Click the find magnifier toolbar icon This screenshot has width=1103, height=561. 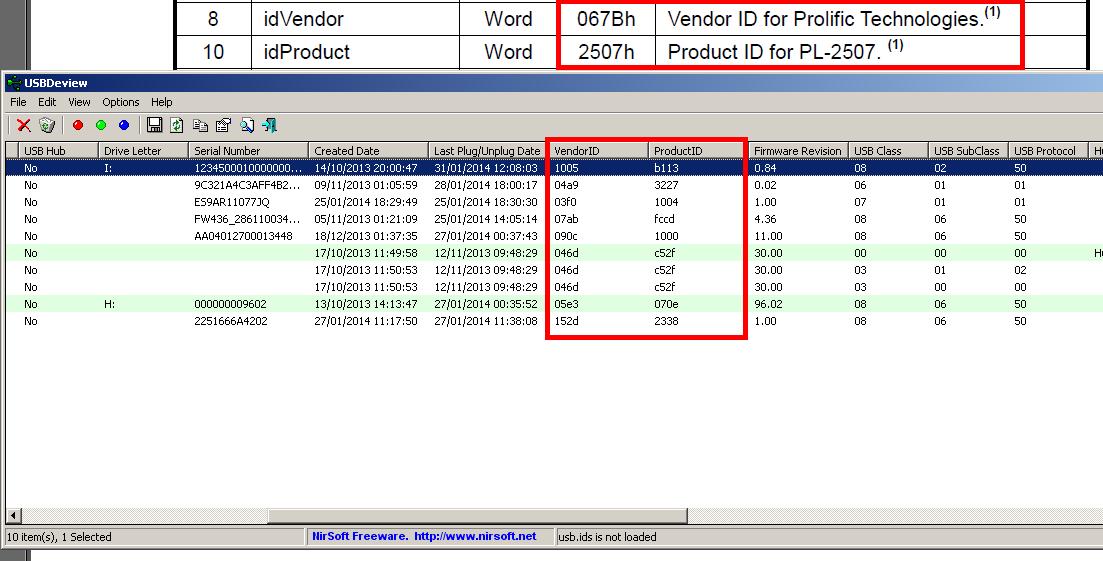[x=247, y=125]
